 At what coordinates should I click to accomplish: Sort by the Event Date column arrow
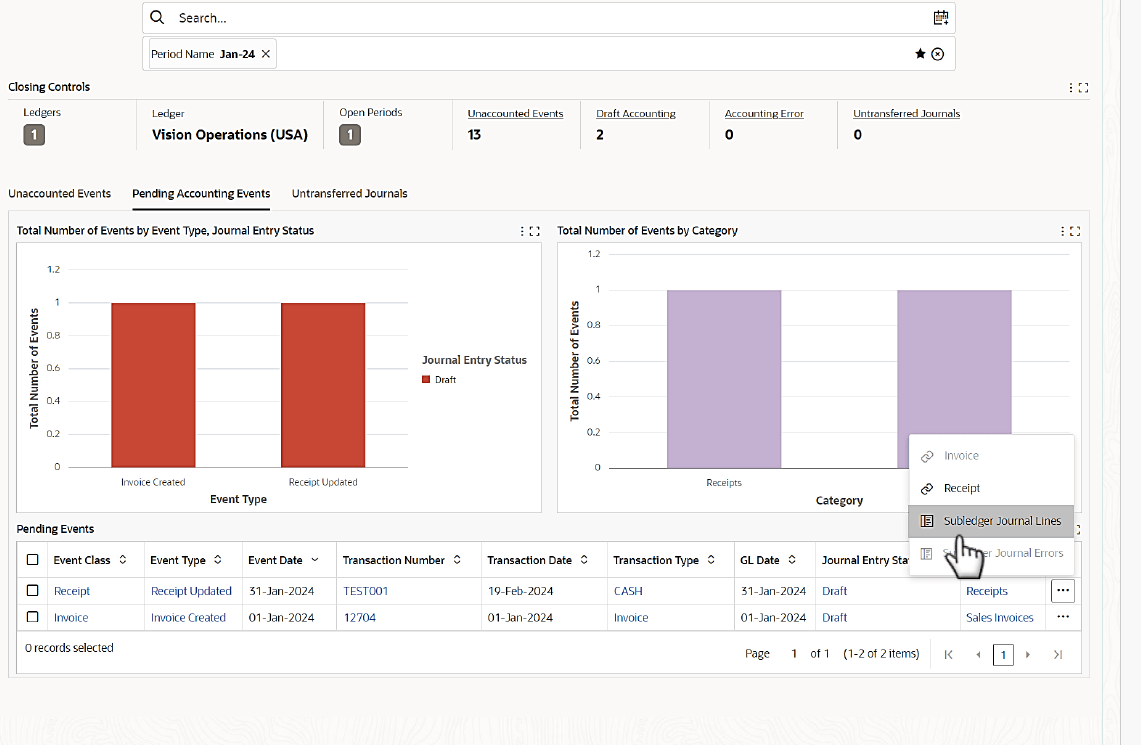click(x=314, y=559)
